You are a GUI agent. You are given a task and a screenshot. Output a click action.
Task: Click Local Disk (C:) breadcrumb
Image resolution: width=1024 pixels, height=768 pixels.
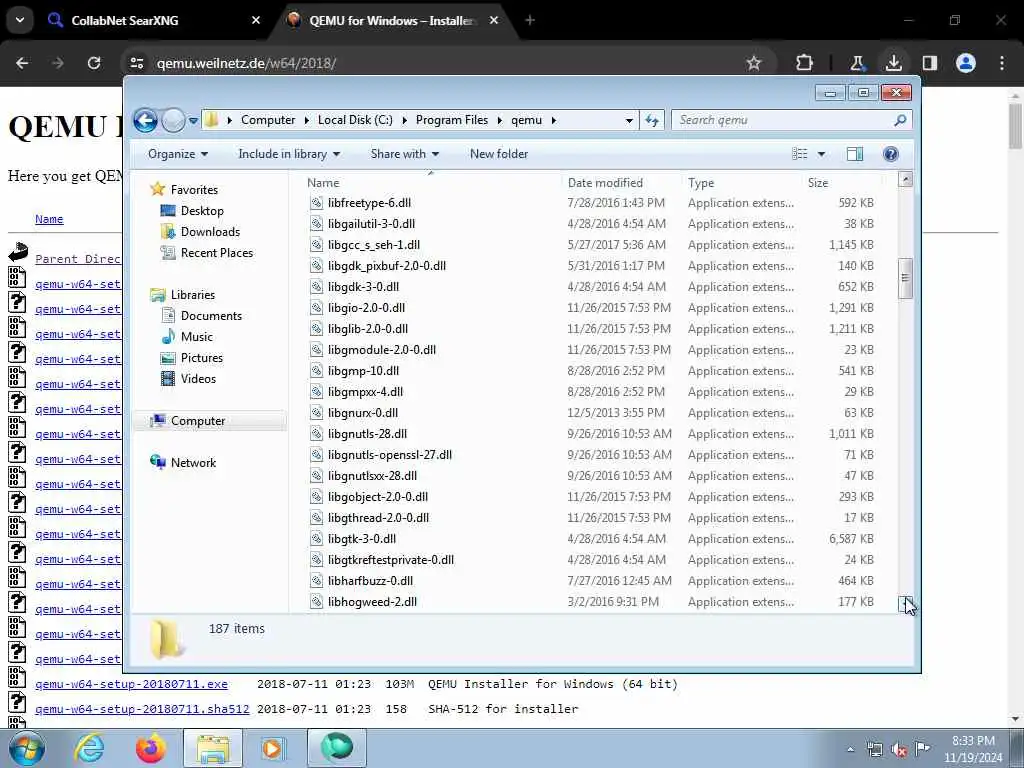pyautogui.click(x=355, y=120)
